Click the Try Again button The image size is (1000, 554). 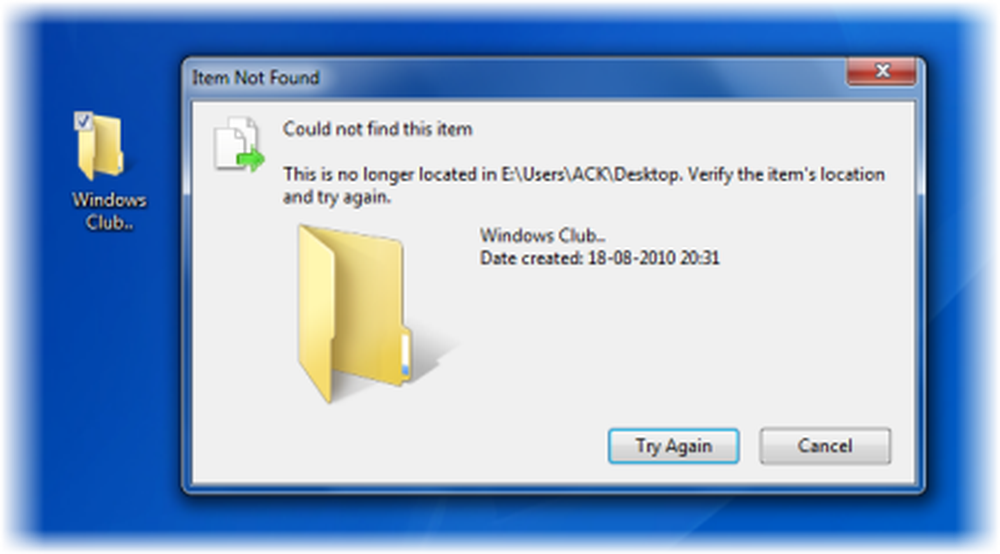[x=673, y=446]
